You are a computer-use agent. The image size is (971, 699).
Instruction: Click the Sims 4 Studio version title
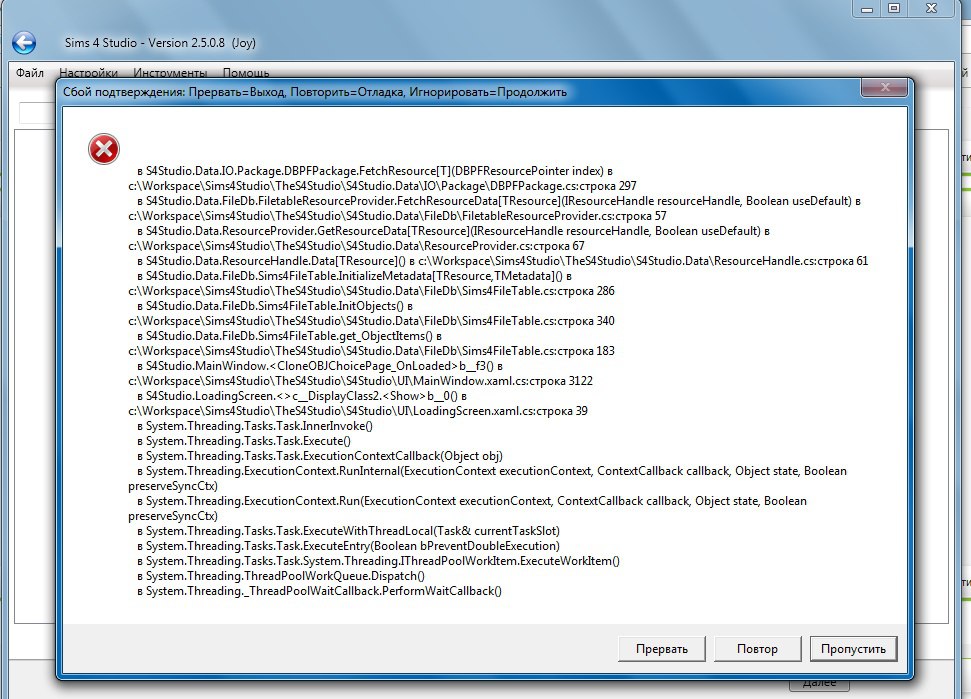[x=160, y=43]
